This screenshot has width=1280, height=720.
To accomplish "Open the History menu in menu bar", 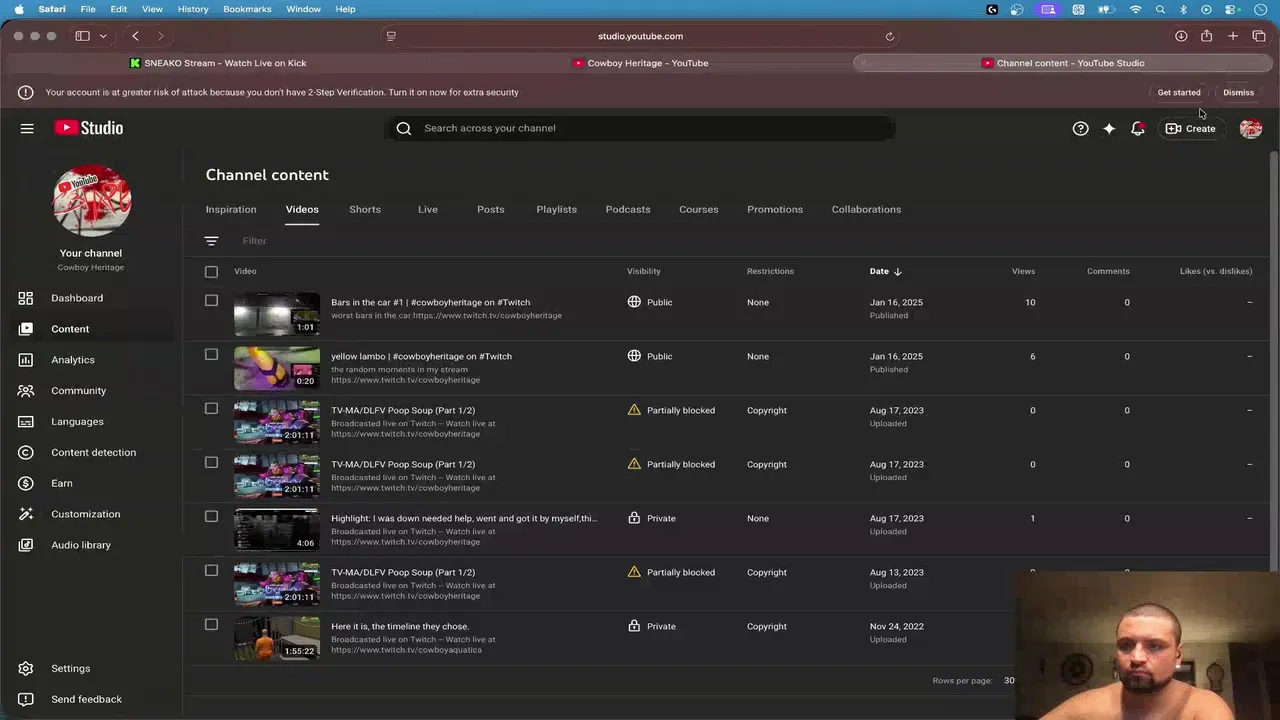I will coord(193,9).
